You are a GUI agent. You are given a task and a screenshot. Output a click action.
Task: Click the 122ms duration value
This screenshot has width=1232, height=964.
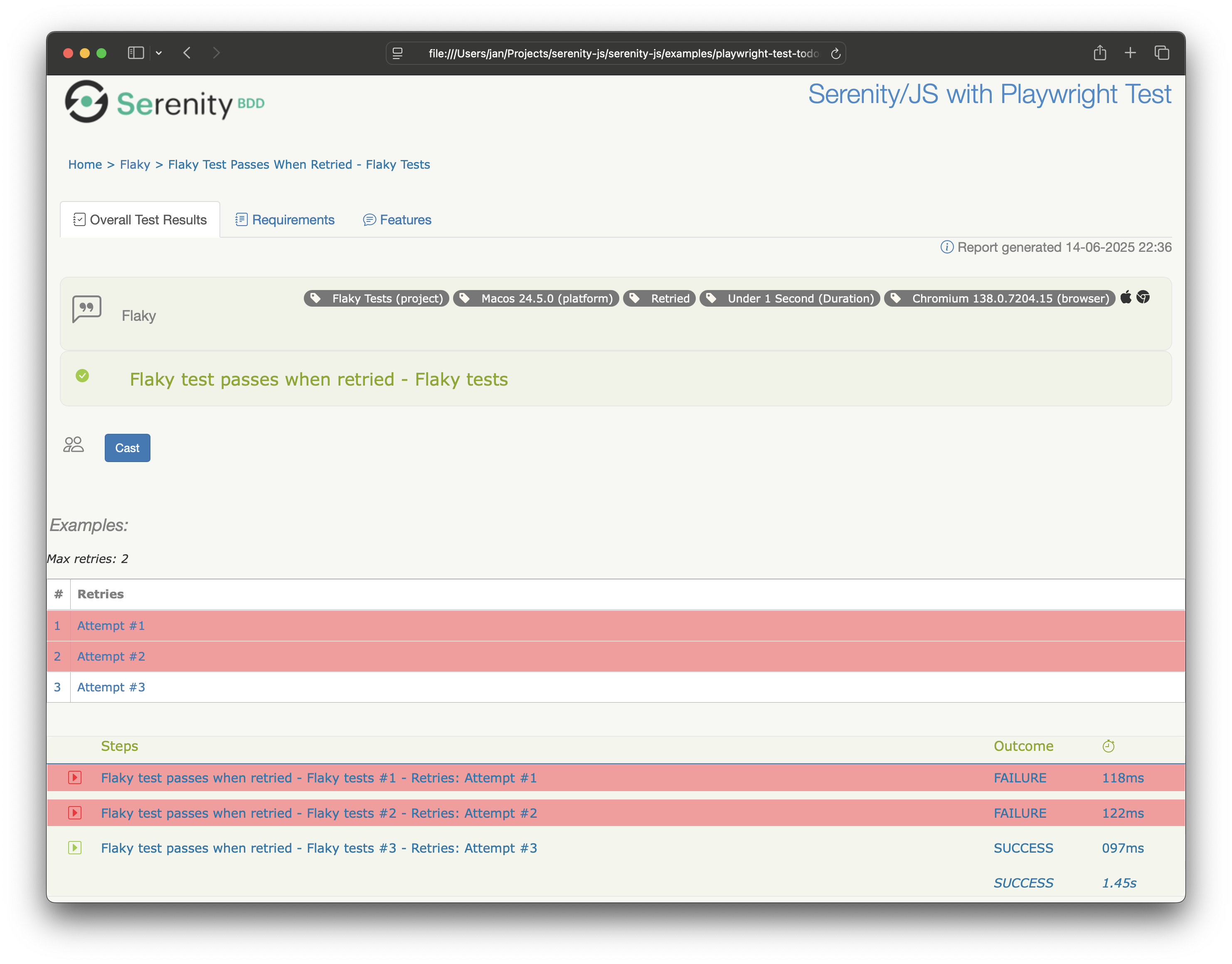(1122, 813)
